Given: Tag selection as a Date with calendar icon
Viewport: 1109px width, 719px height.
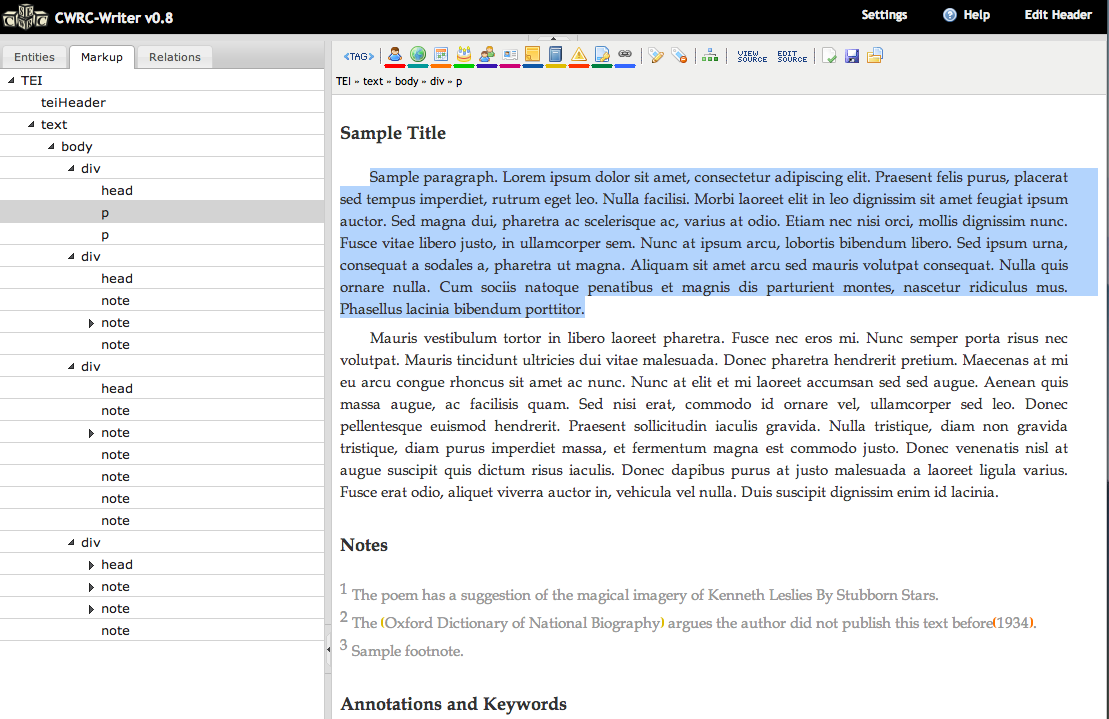Looking at the screenshot, I should coord(441,55).
